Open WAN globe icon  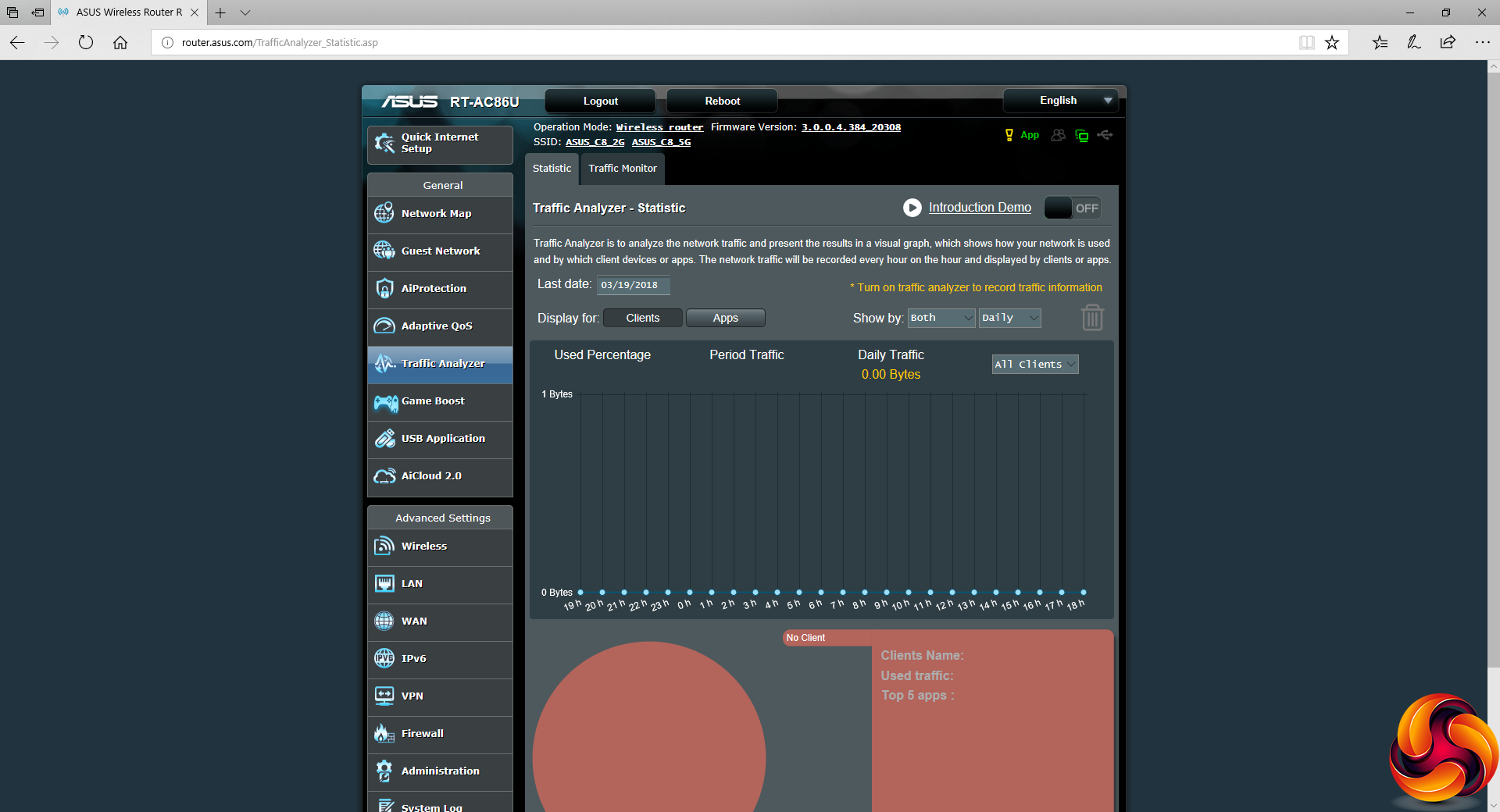pos(384,621)
